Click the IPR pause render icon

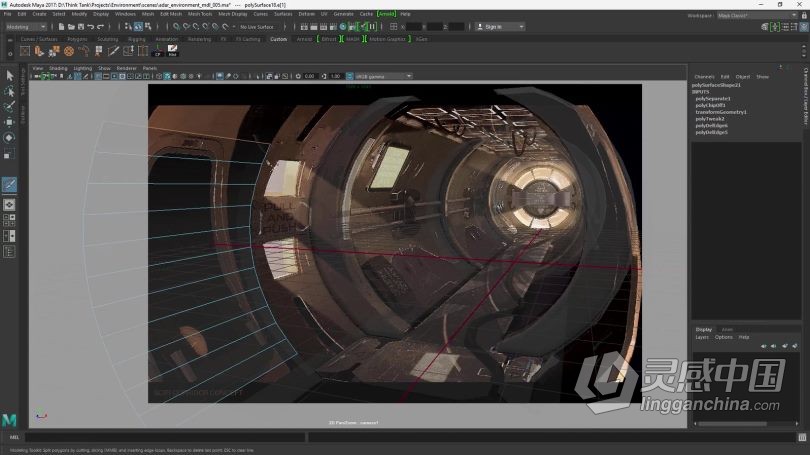coord(372,26)
